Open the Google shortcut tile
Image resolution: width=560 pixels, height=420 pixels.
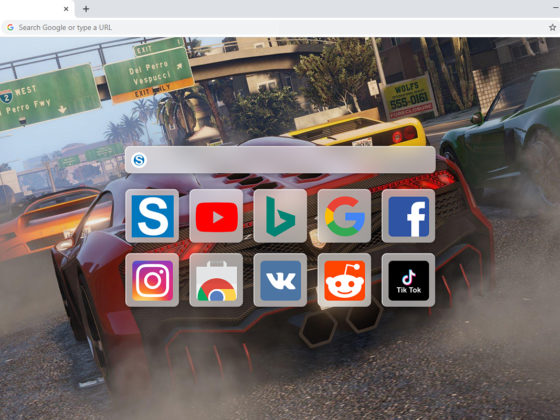pos(344,216)
